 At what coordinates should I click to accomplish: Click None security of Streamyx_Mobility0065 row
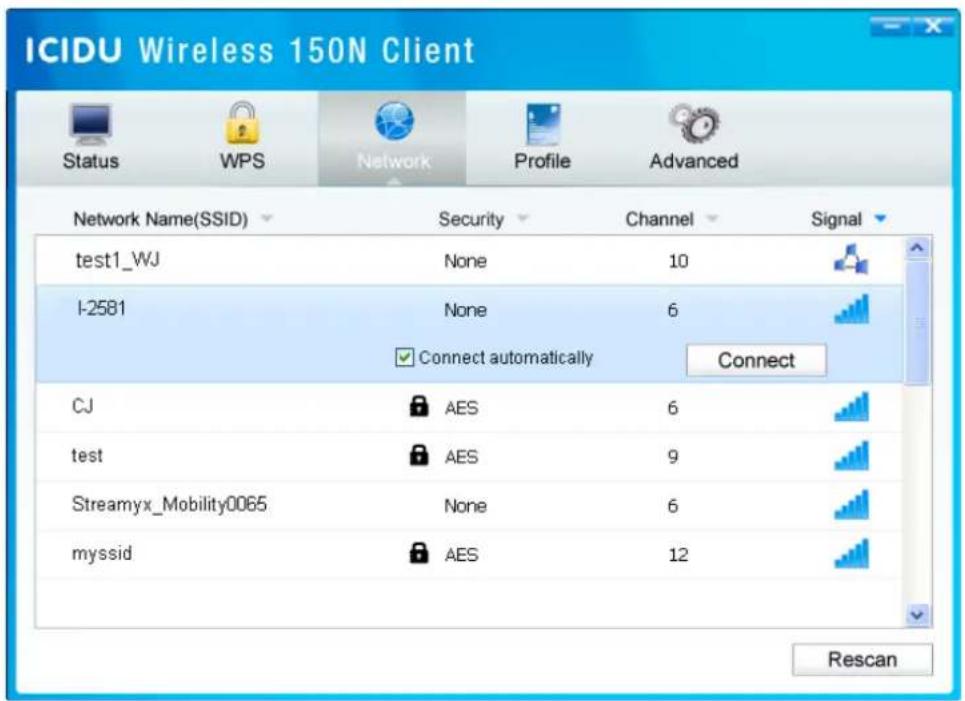[465, 506]
